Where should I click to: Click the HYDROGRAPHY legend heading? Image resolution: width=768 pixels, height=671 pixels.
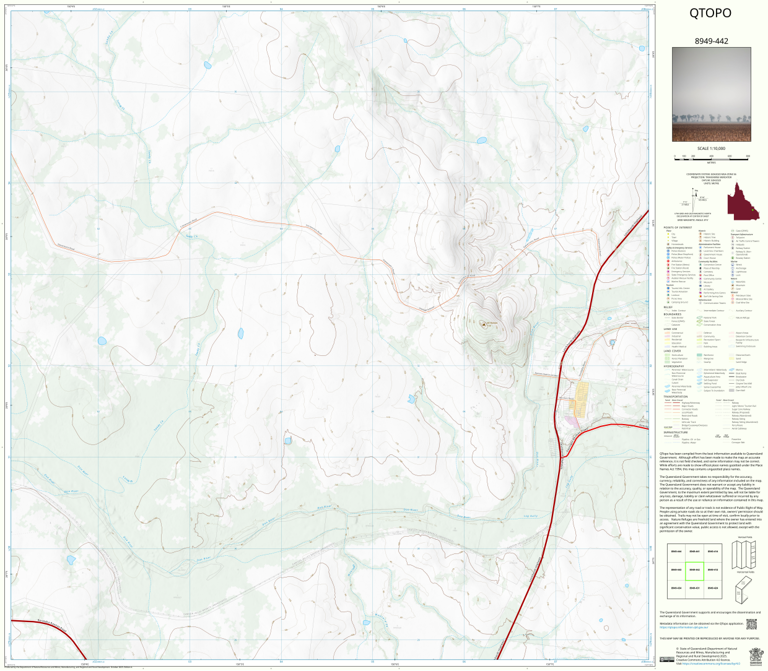[x=674, y=366]
